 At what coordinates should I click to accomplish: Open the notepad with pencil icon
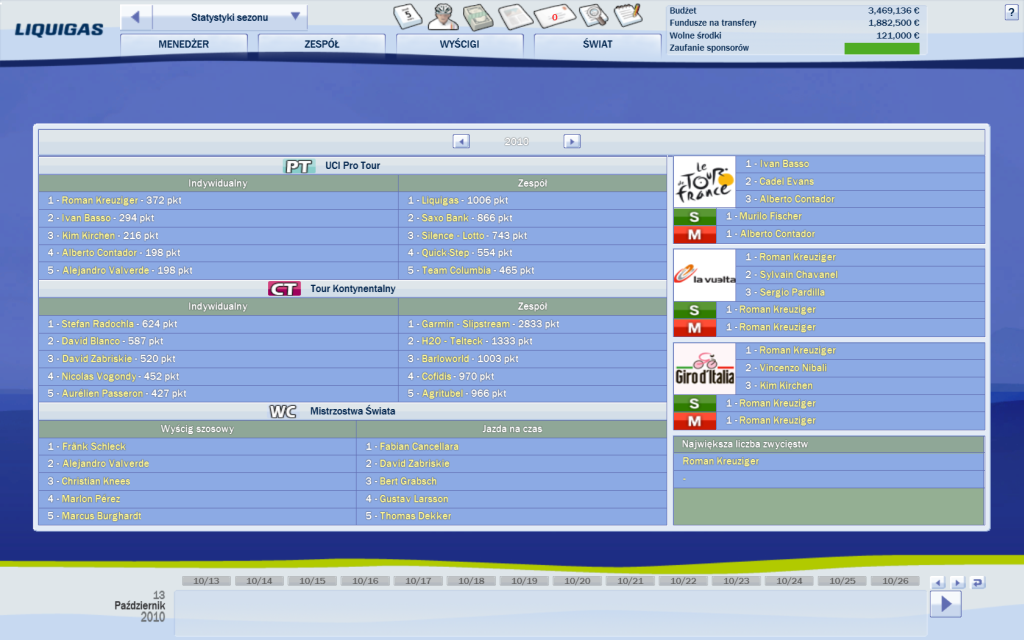tap(628, 15)
